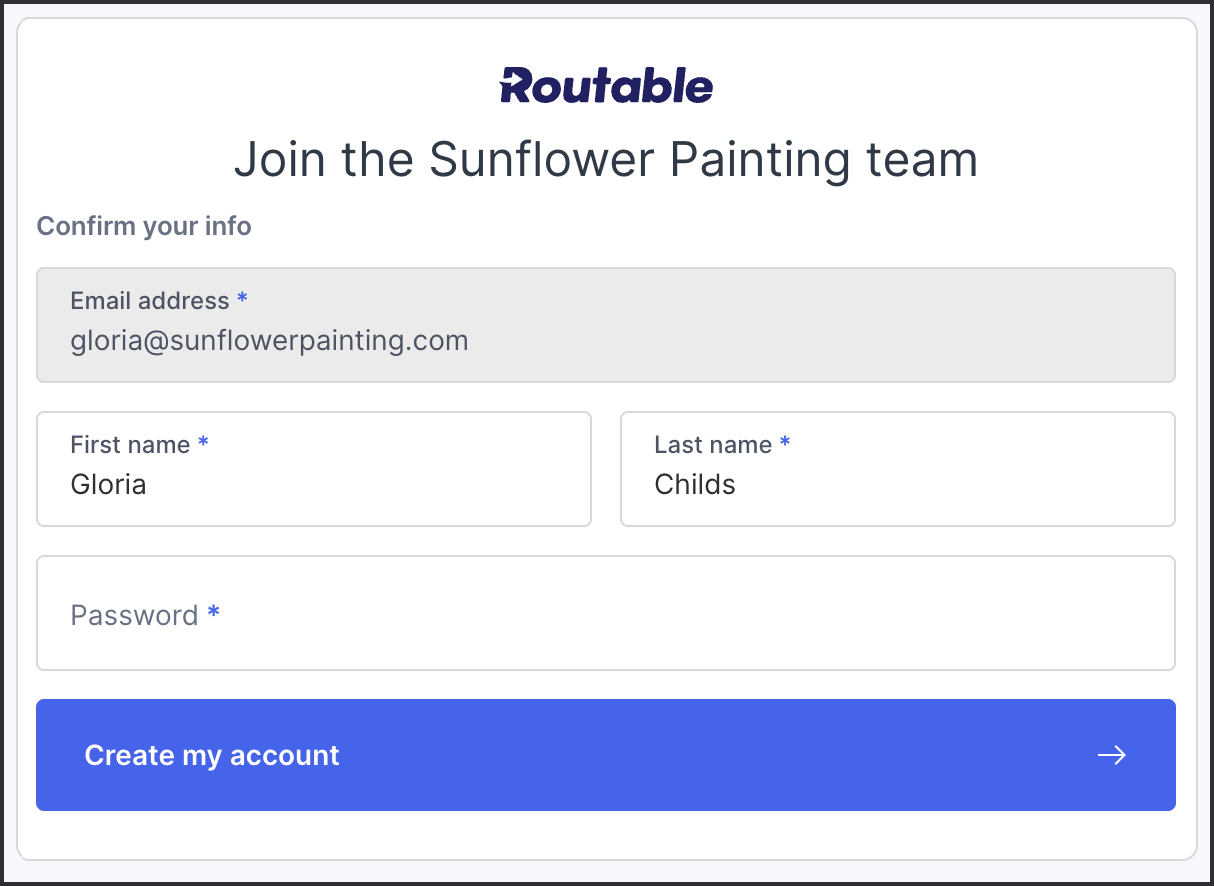Click the Email address field label
This screenshot has width=1214, height=886.
[x=150, y=301]
